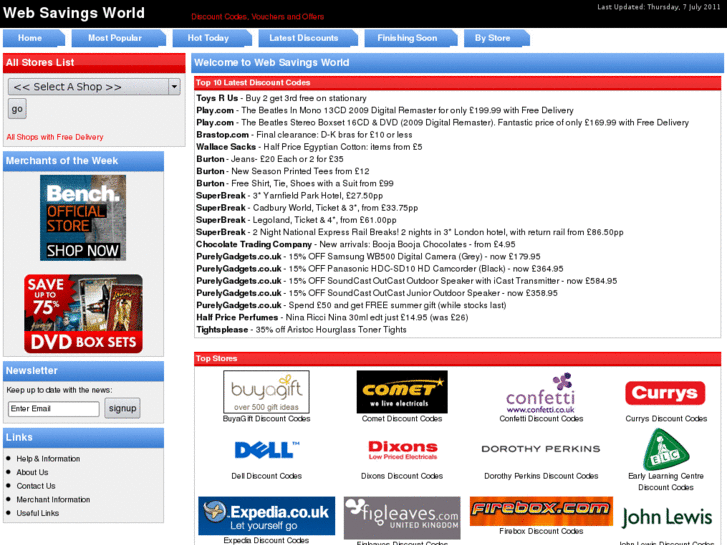Image resolution: width=727 pixels, height=545 pixels.
Task: Click the BuyaGift logo
Action: pyautogui.click(x=266, y=392)
